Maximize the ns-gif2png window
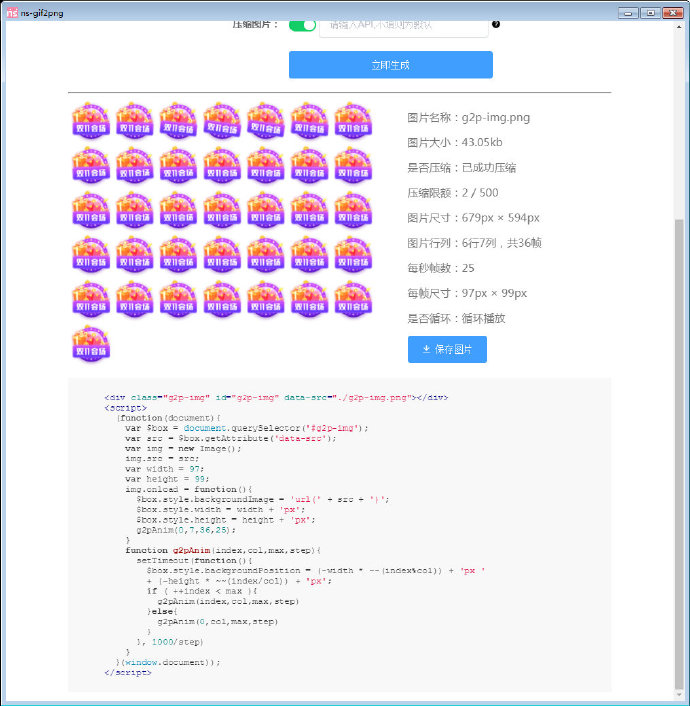This screenshot has height=706, width=690. click(650, 13)
